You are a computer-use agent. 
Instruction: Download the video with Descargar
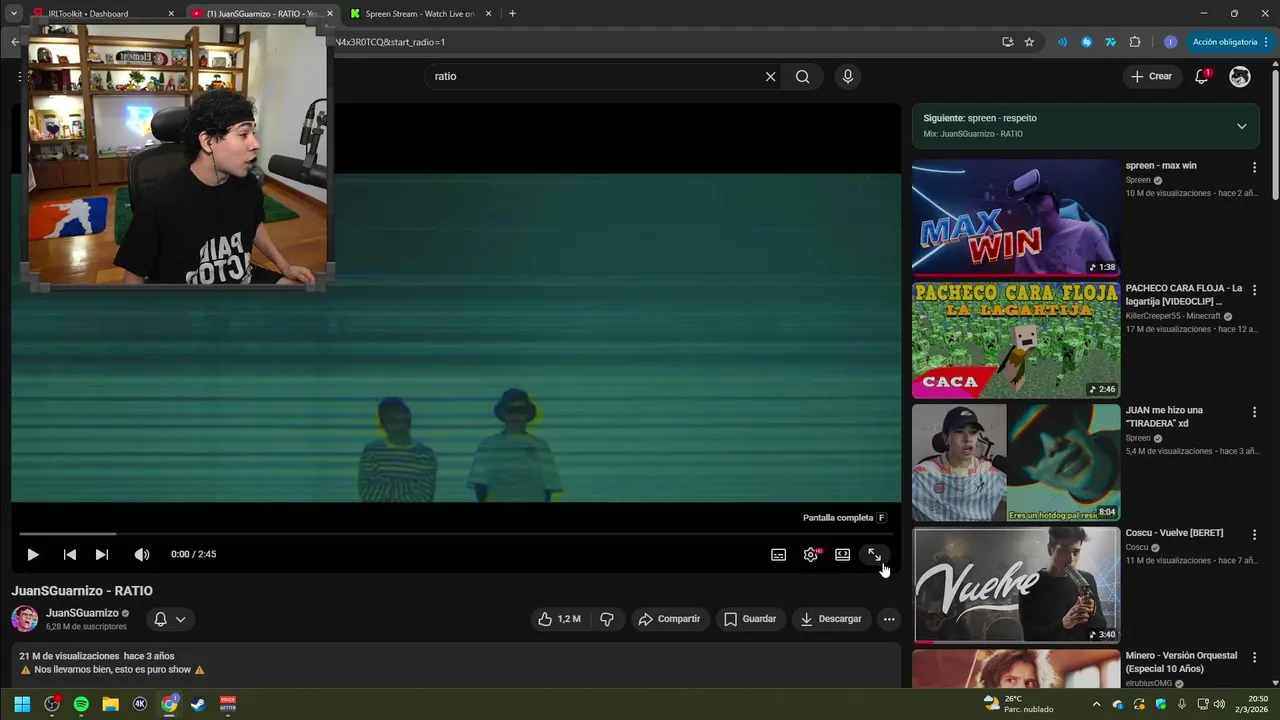point(831,619)
